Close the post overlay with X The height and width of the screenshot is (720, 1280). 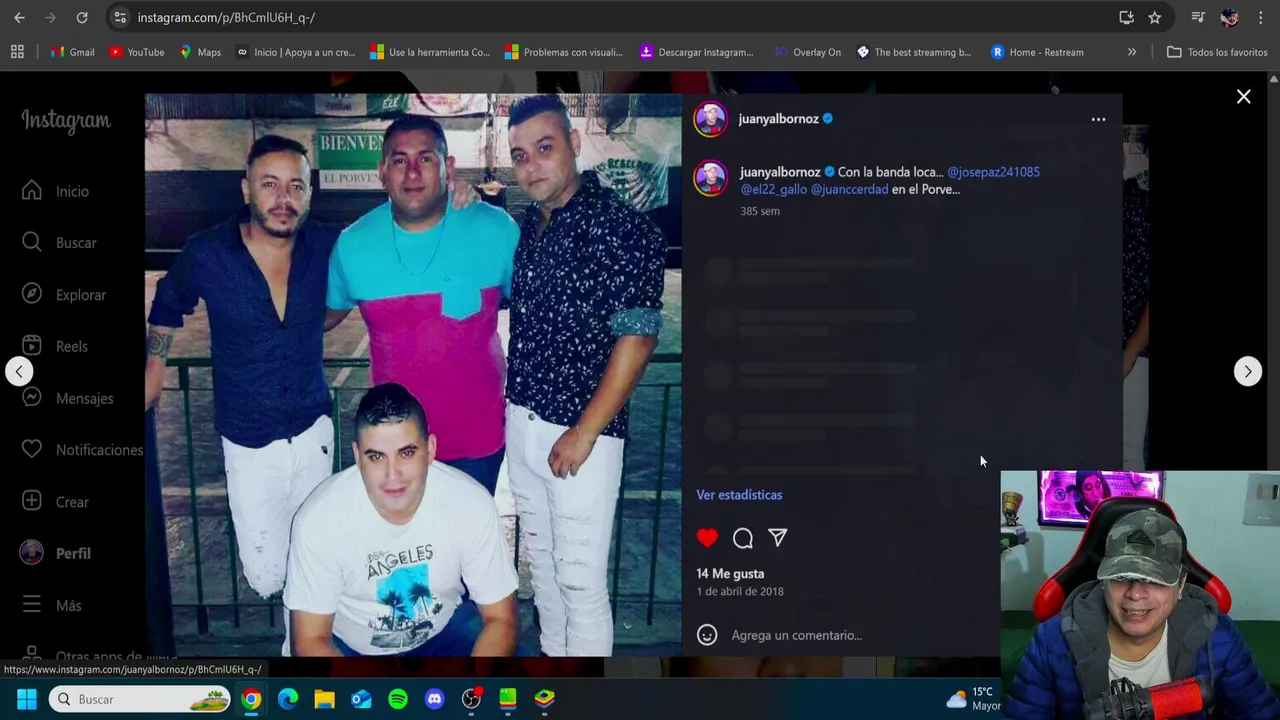pos(1243,97)
